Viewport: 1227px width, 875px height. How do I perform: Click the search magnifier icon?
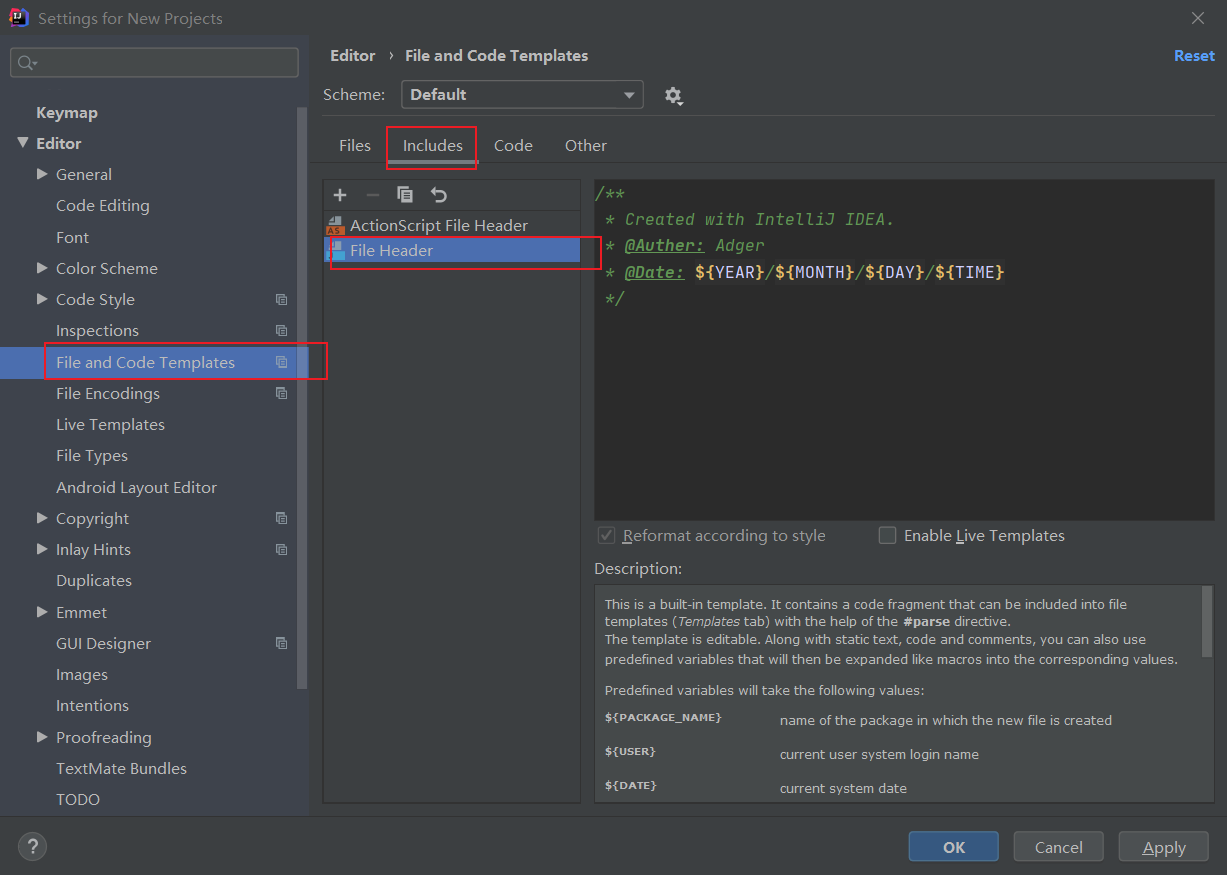(x=27, y=63)
